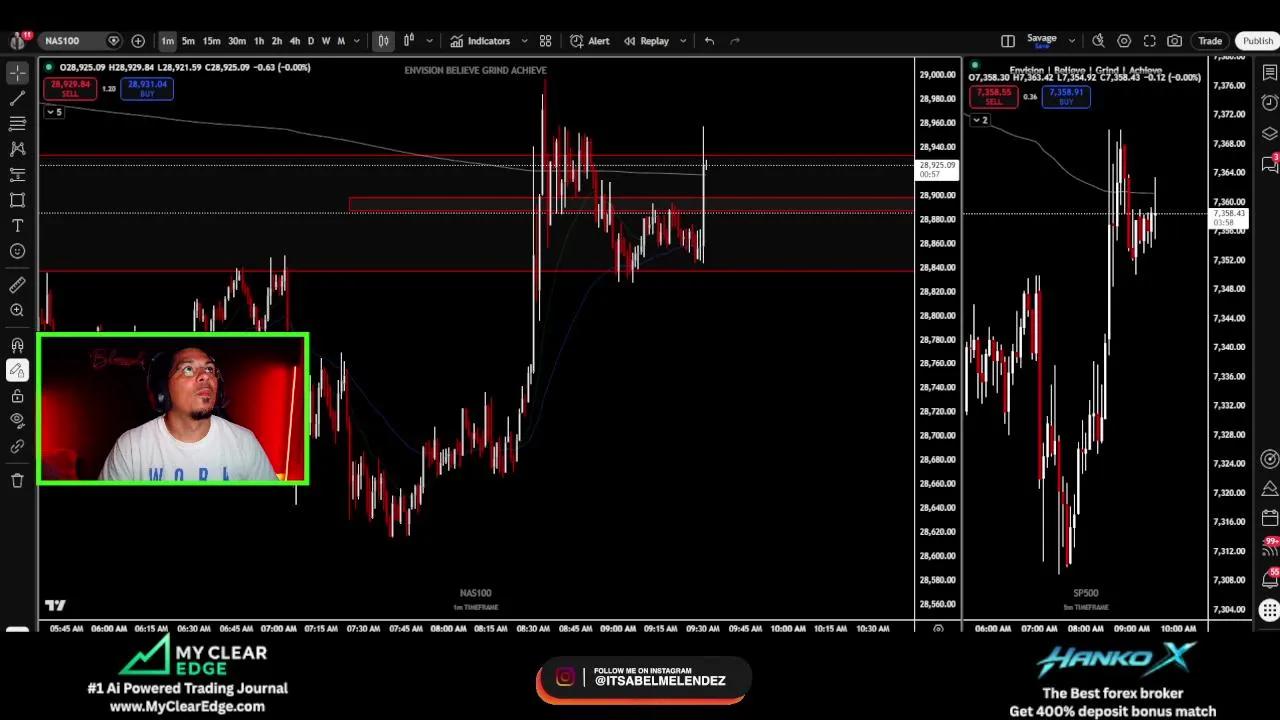
Task: Activate the zoom in tool
Action: (x=17, y=310)
